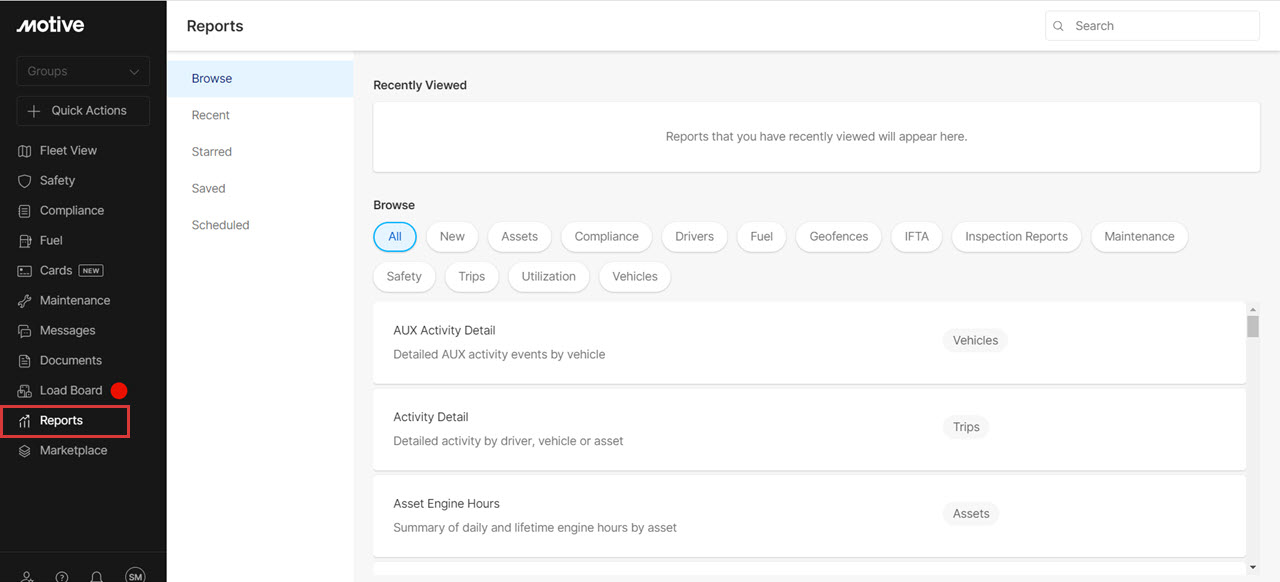Click the report list scrollbar thumb
This screenshot has height=582, width=1280.
1253,327
